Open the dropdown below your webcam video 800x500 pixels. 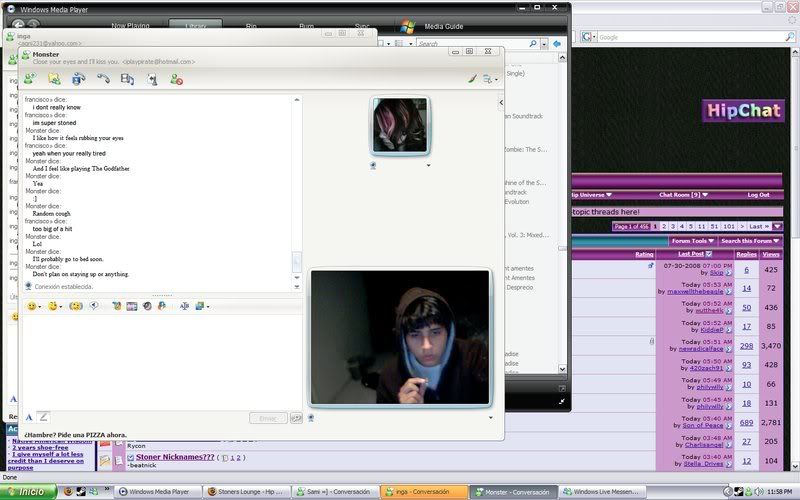[x=490, y=418]
